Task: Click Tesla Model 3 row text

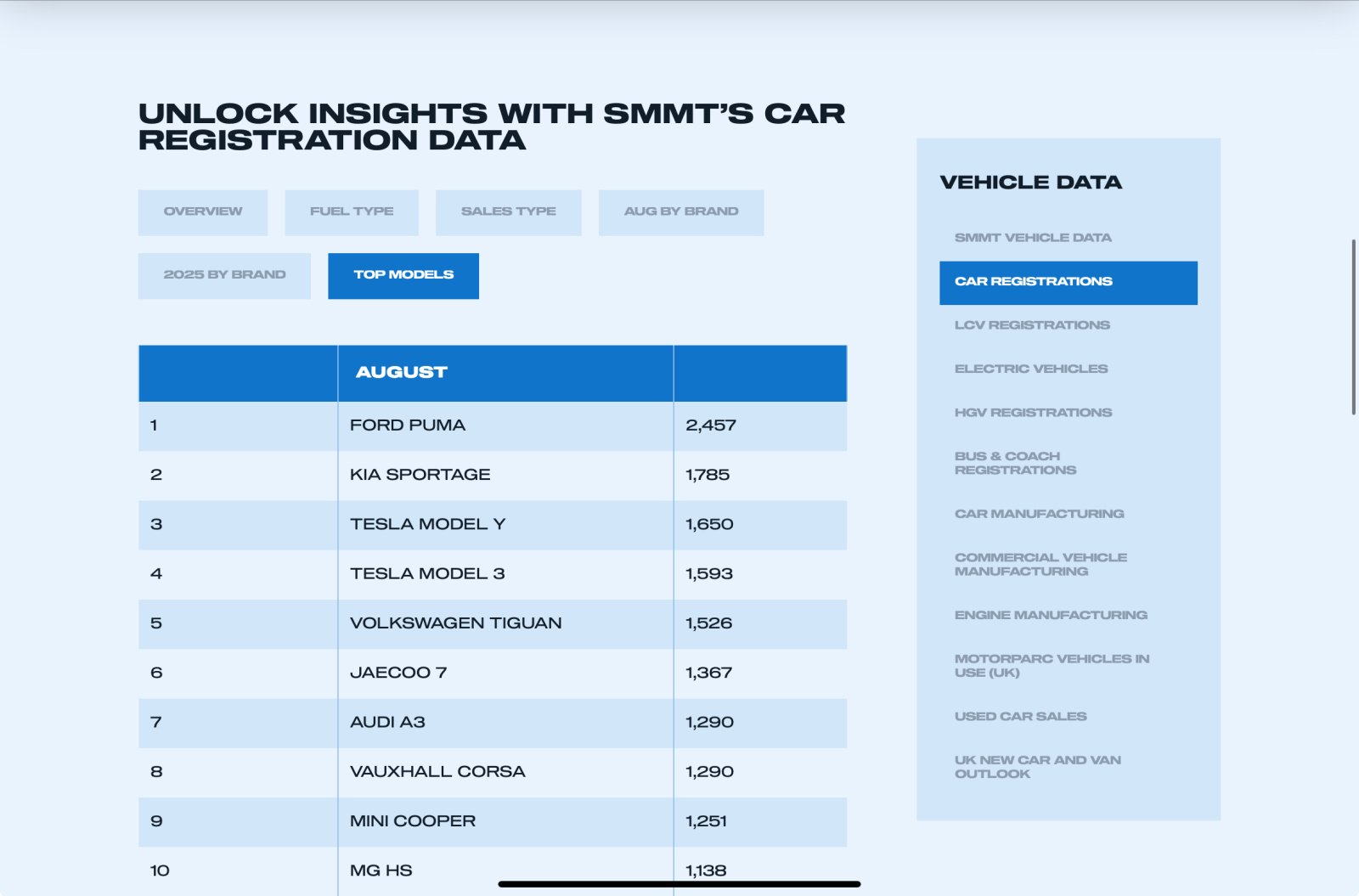Action: [x=427, y=574]
